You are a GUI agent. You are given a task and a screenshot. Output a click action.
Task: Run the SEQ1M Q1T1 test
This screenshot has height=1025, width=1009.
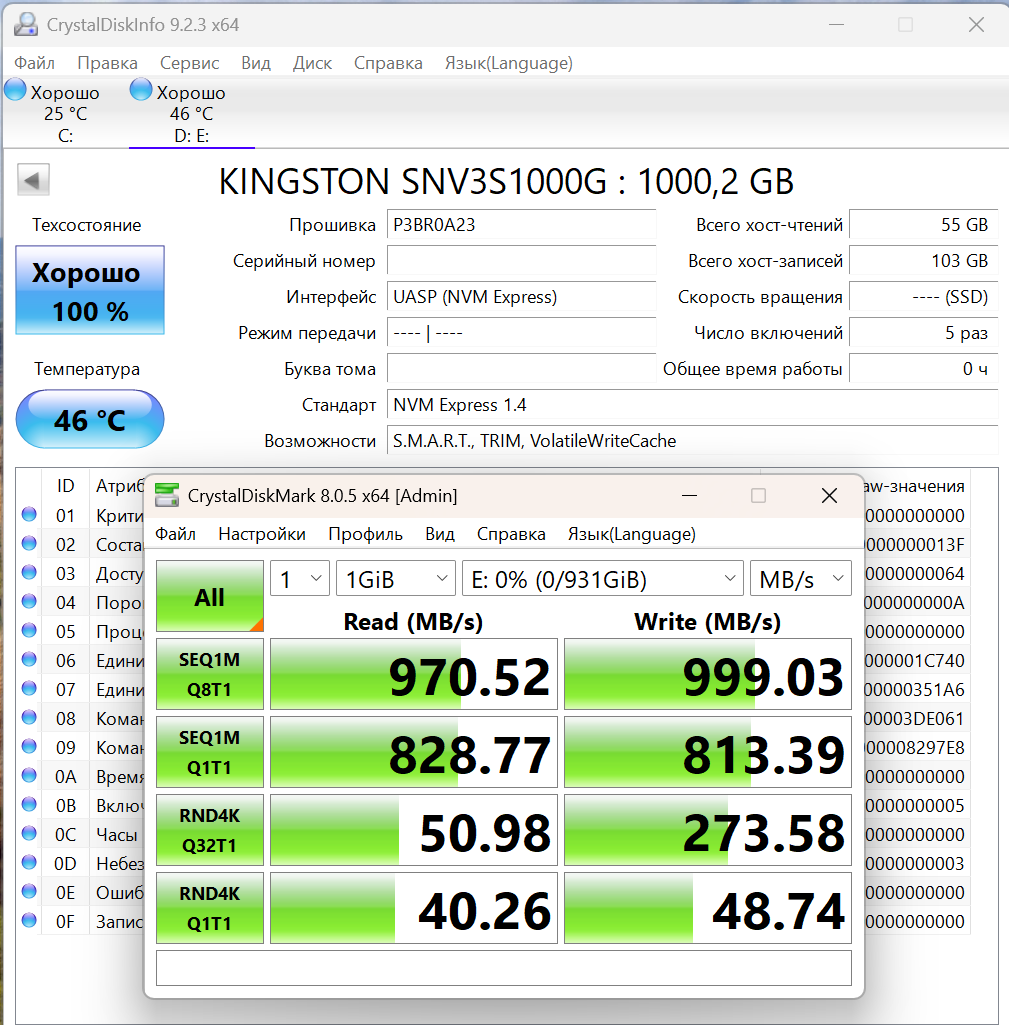tap(210, 752)
